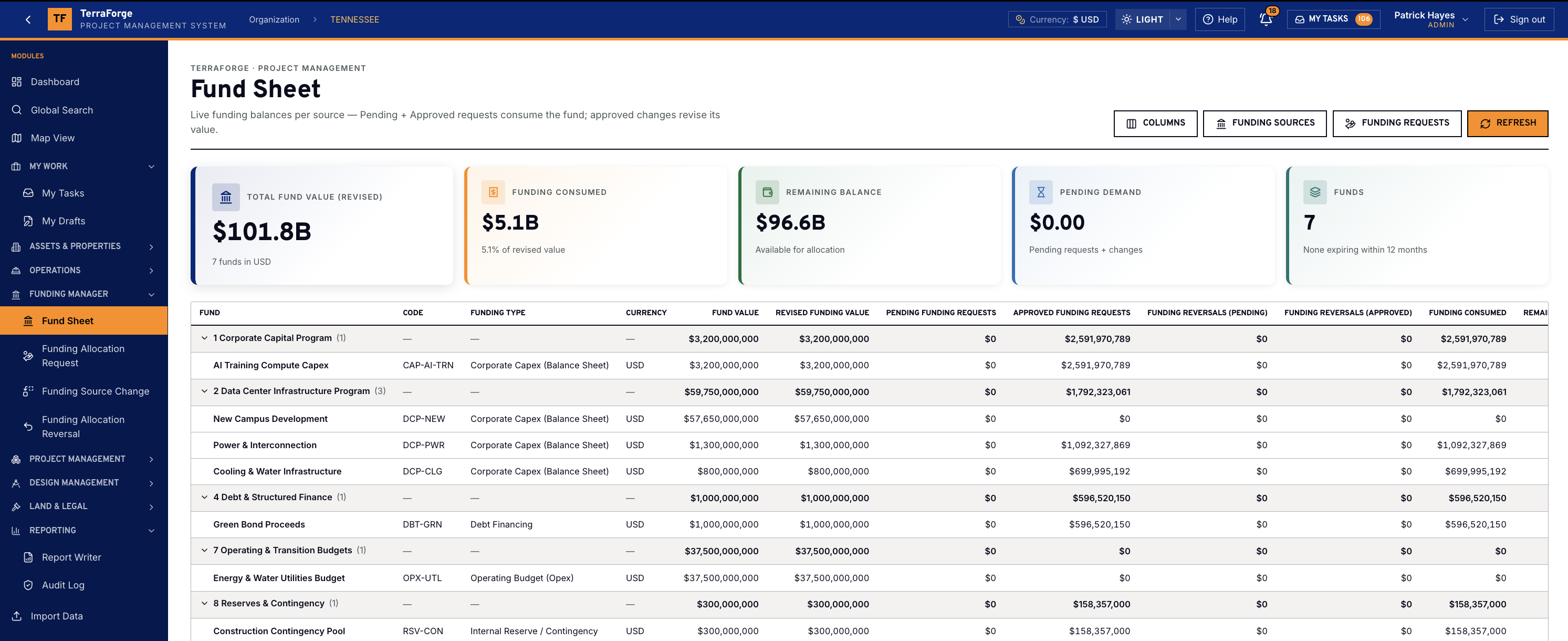This screenshot has width=1568, height=641.
Task: Select Fund Sheet in the sidebar
Action: pos(84,320)
